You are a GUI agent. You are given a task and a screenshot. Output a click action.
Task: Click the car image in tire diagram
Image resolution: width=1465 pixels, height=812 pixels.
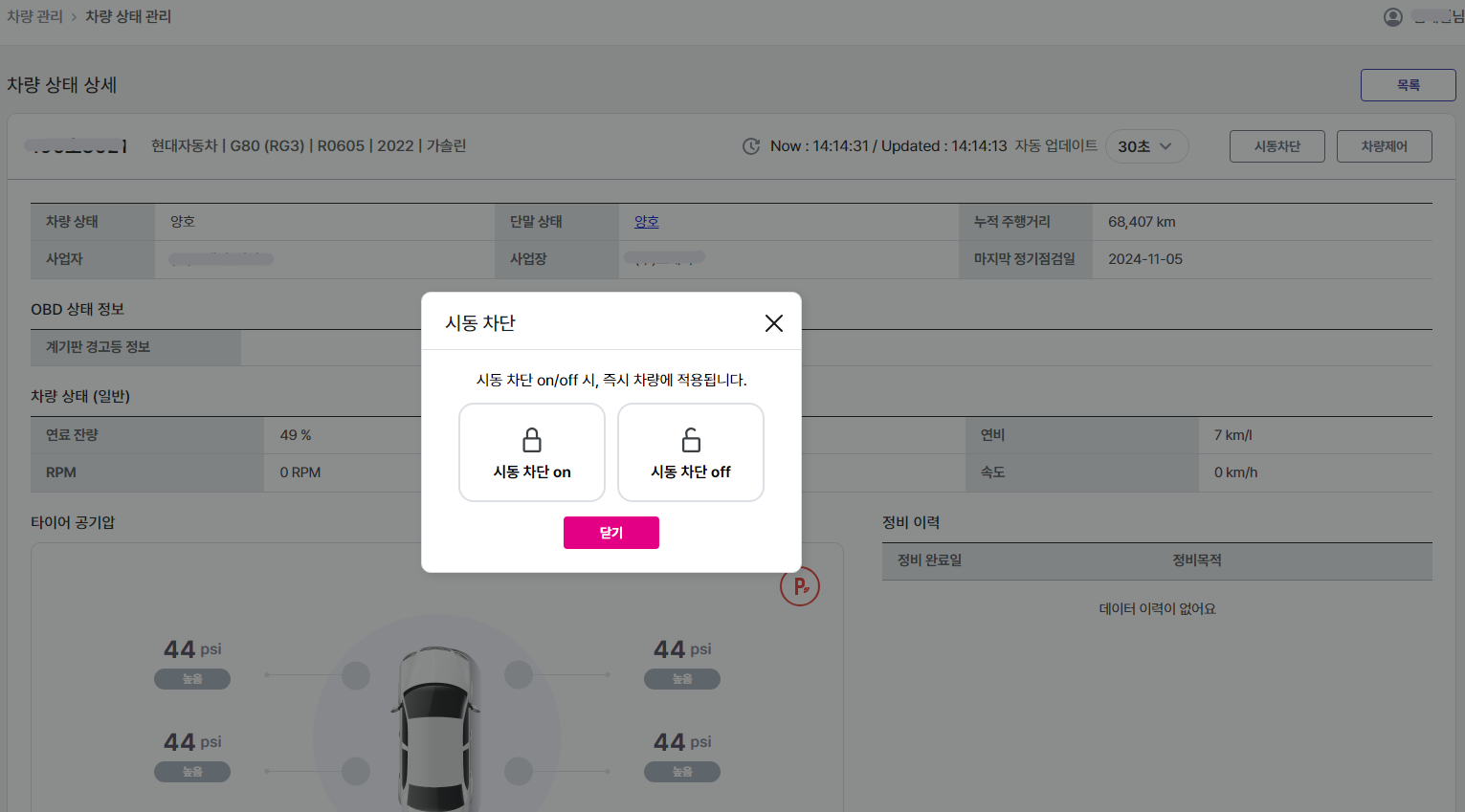click(x=435, y=729)
